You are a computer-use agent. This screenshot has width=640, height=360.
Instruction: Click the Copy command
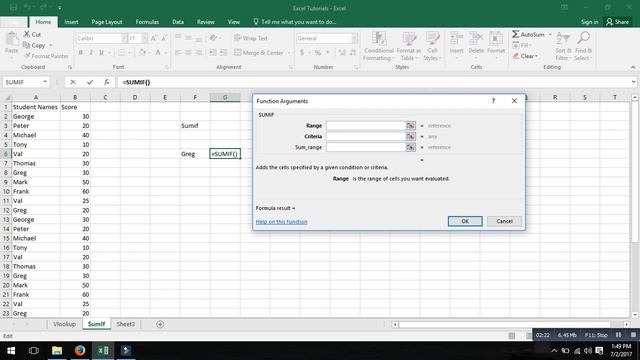click(x=35, y=45)
